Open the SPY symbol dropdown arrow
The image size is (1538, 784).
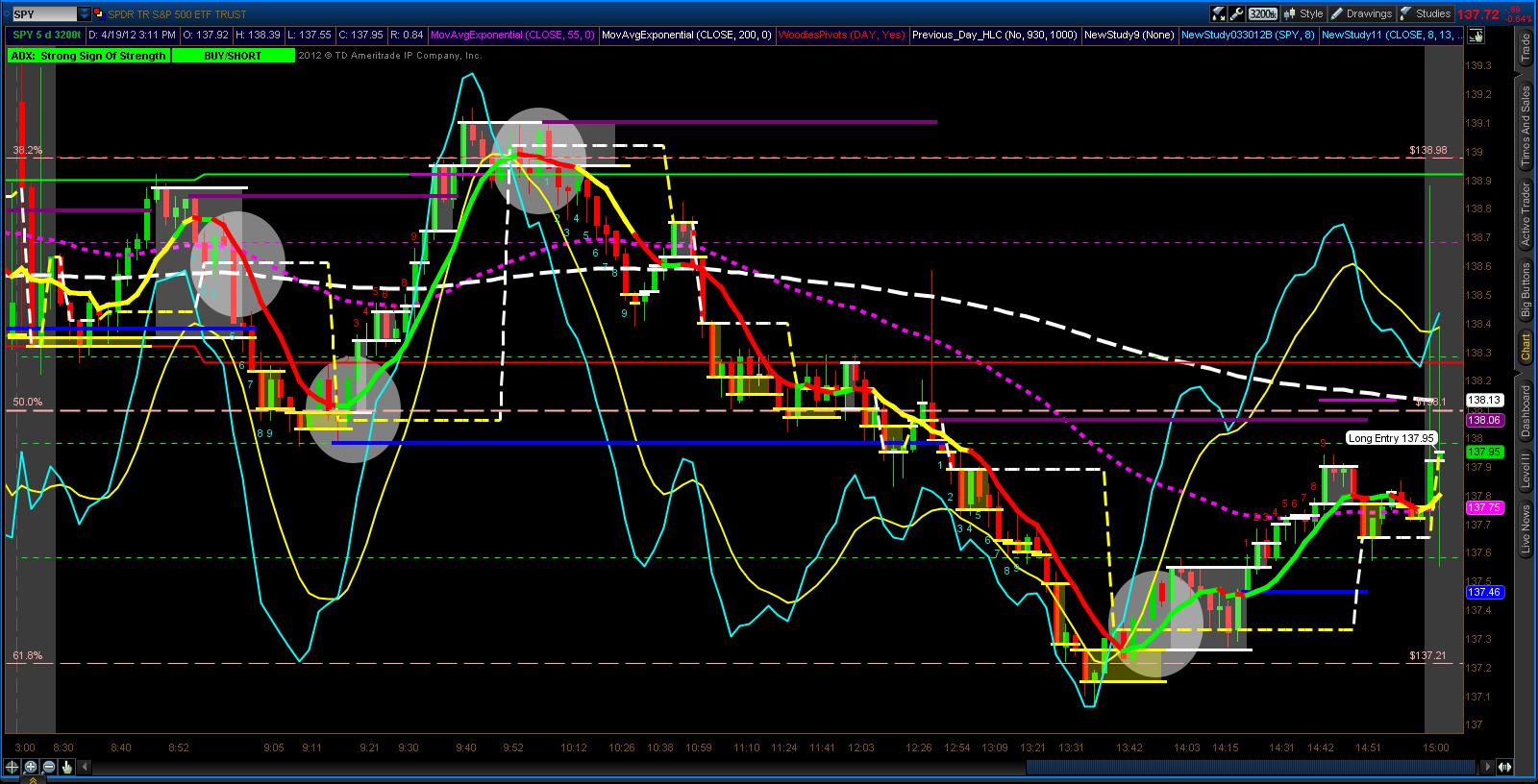pos(85,14)
